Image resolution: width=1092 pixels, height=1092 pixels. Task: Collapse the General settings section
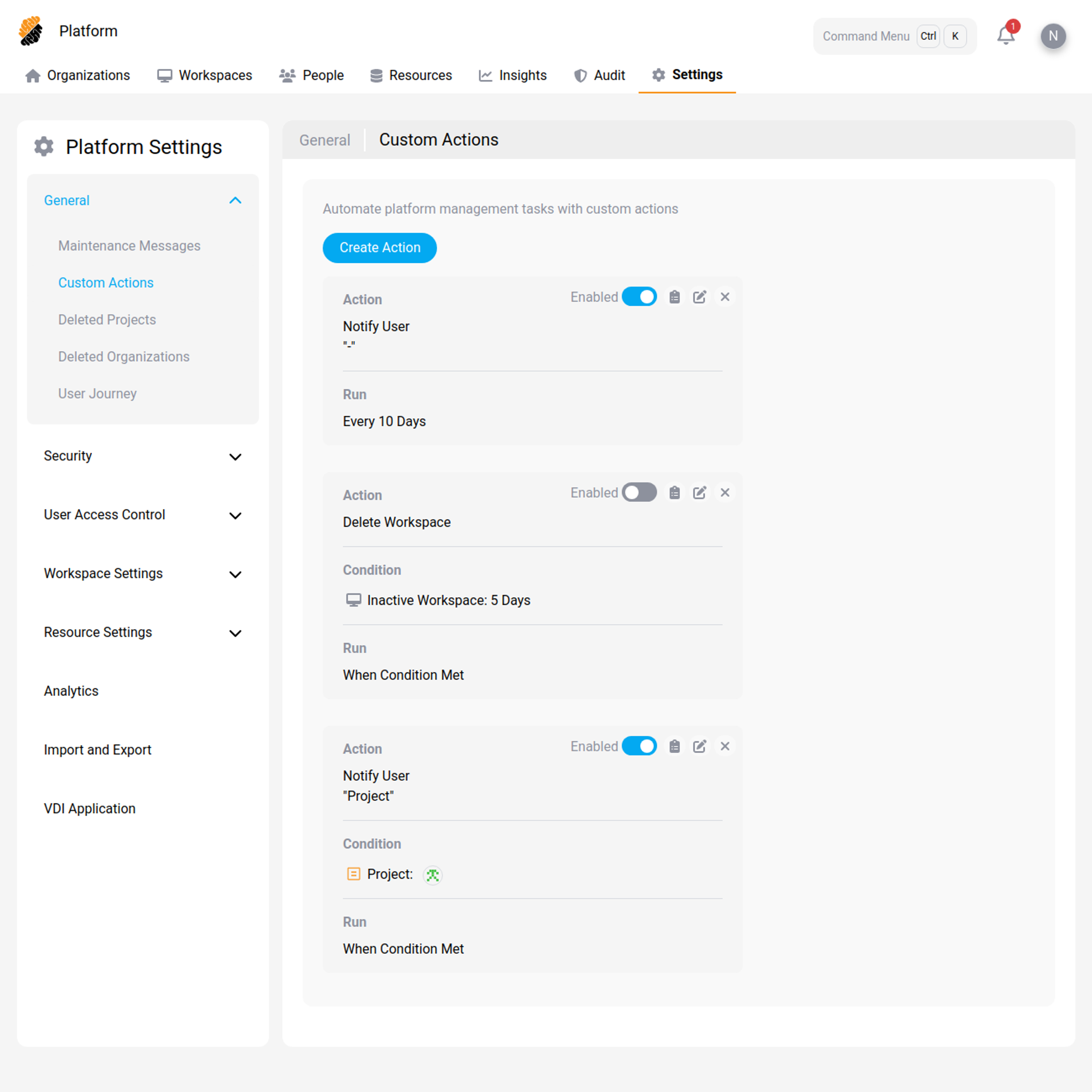click(235, 200)
